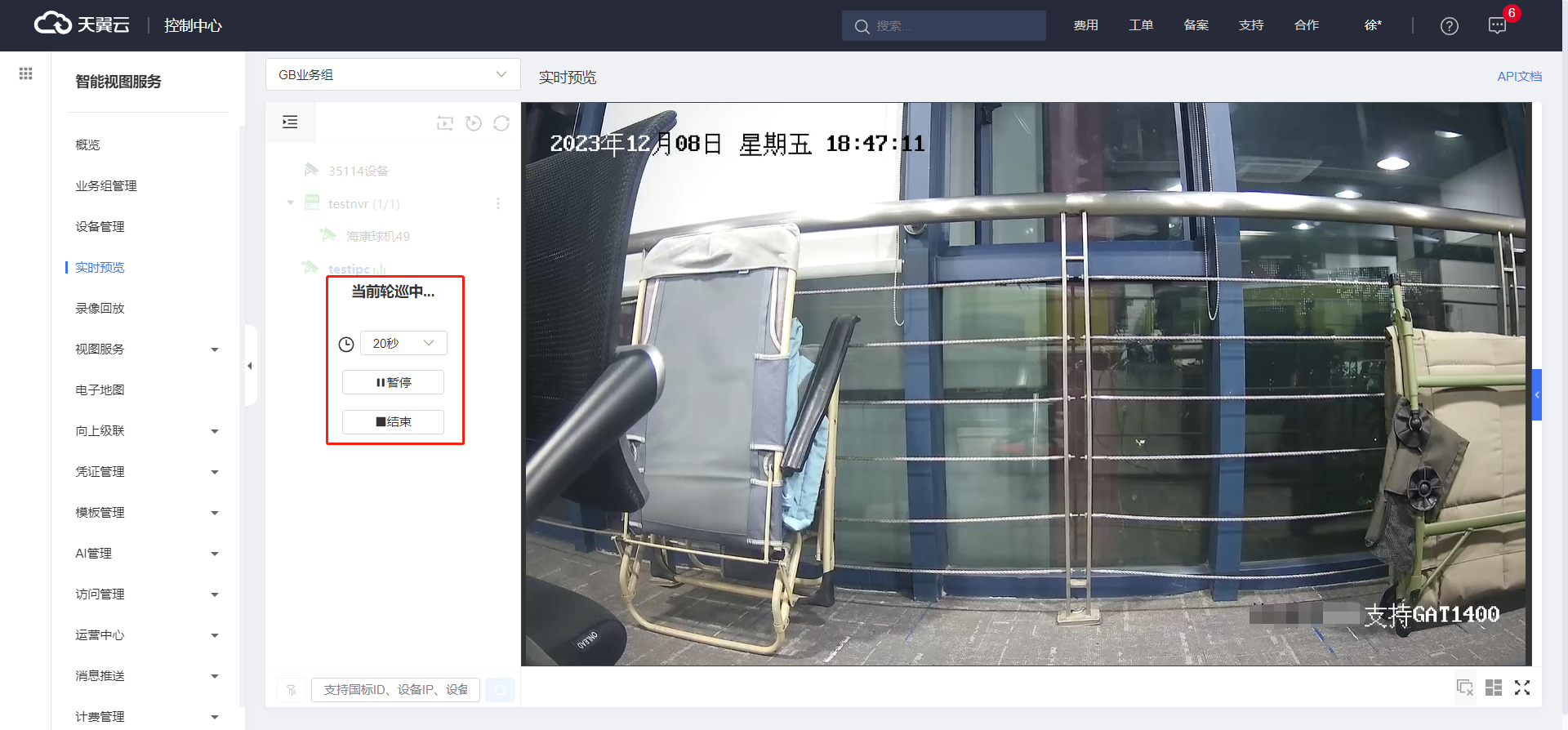Click the clock icon in patrol popup

pyautogui.click(x=346, y=345)
